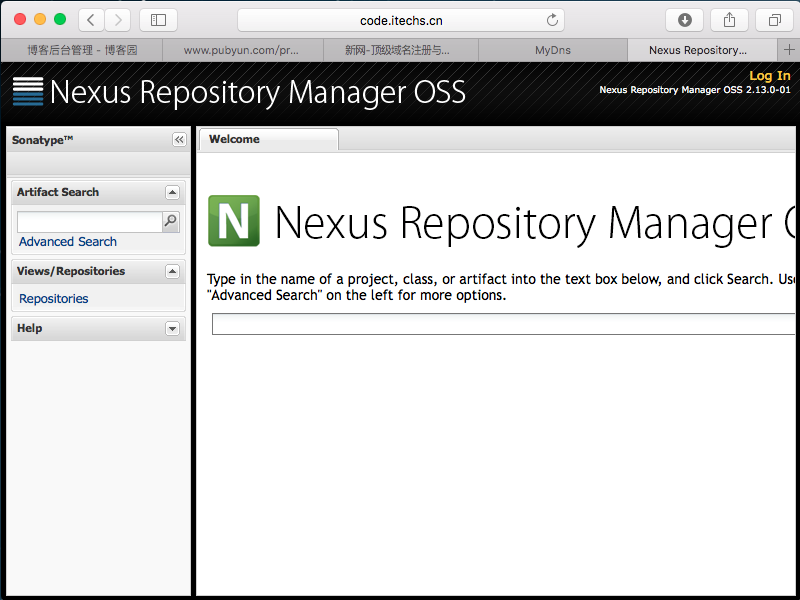Select the Welcome tab
Viewport: 800px width, 600px height.
(x=268, y=139)
